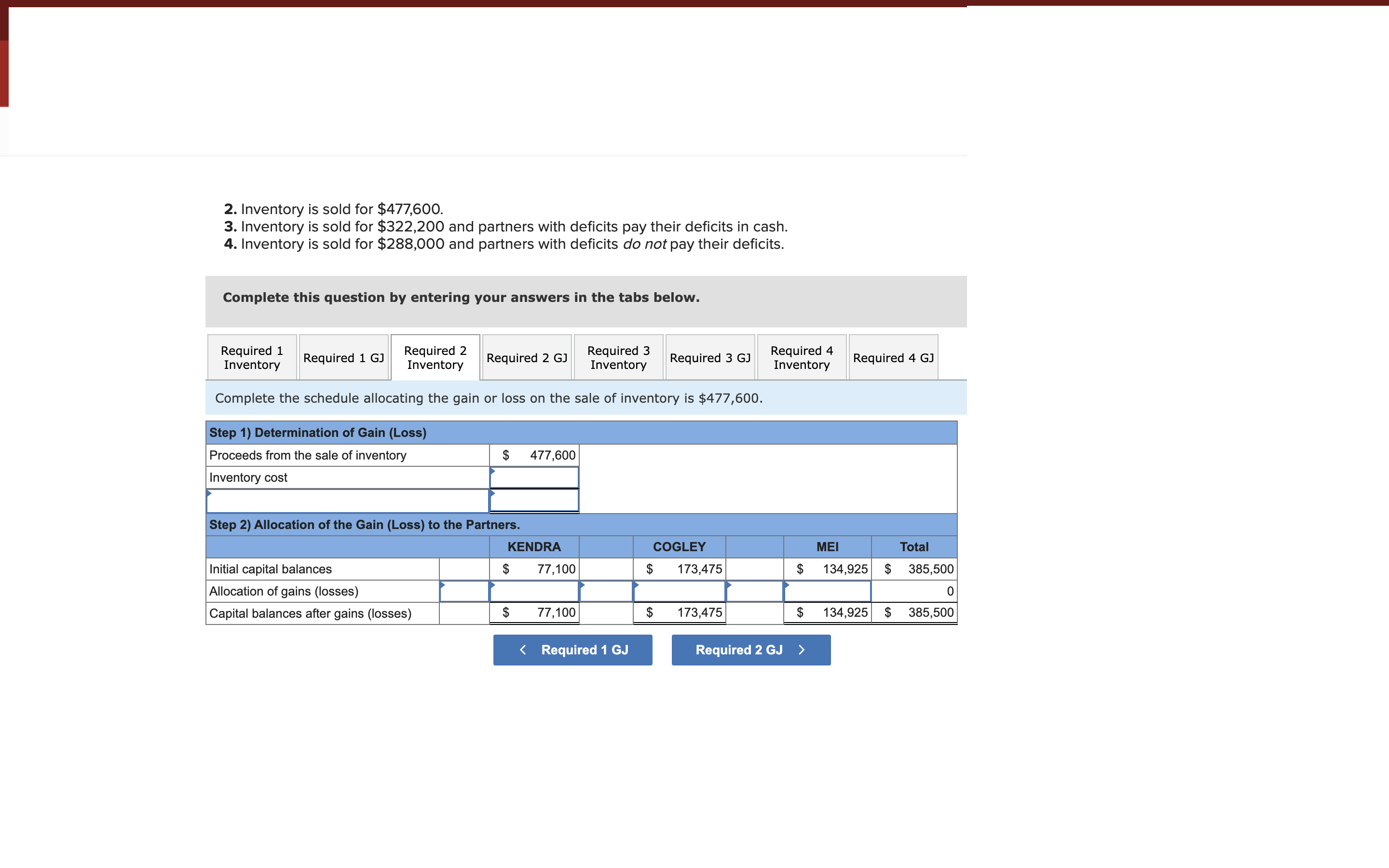This screenshot has height=868, width=1389.
Task: Open the Required 2 GJ tab
Action: (526, 357)
